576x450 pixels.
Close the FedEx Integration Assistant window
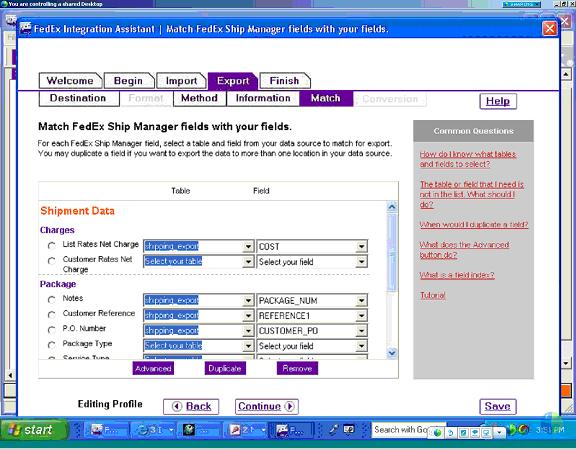point(550,28)
